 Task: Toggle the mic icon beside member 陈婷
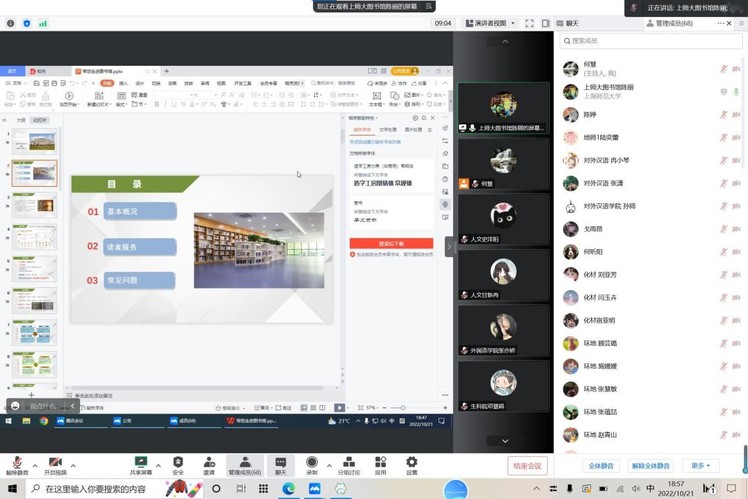point(723,114)
